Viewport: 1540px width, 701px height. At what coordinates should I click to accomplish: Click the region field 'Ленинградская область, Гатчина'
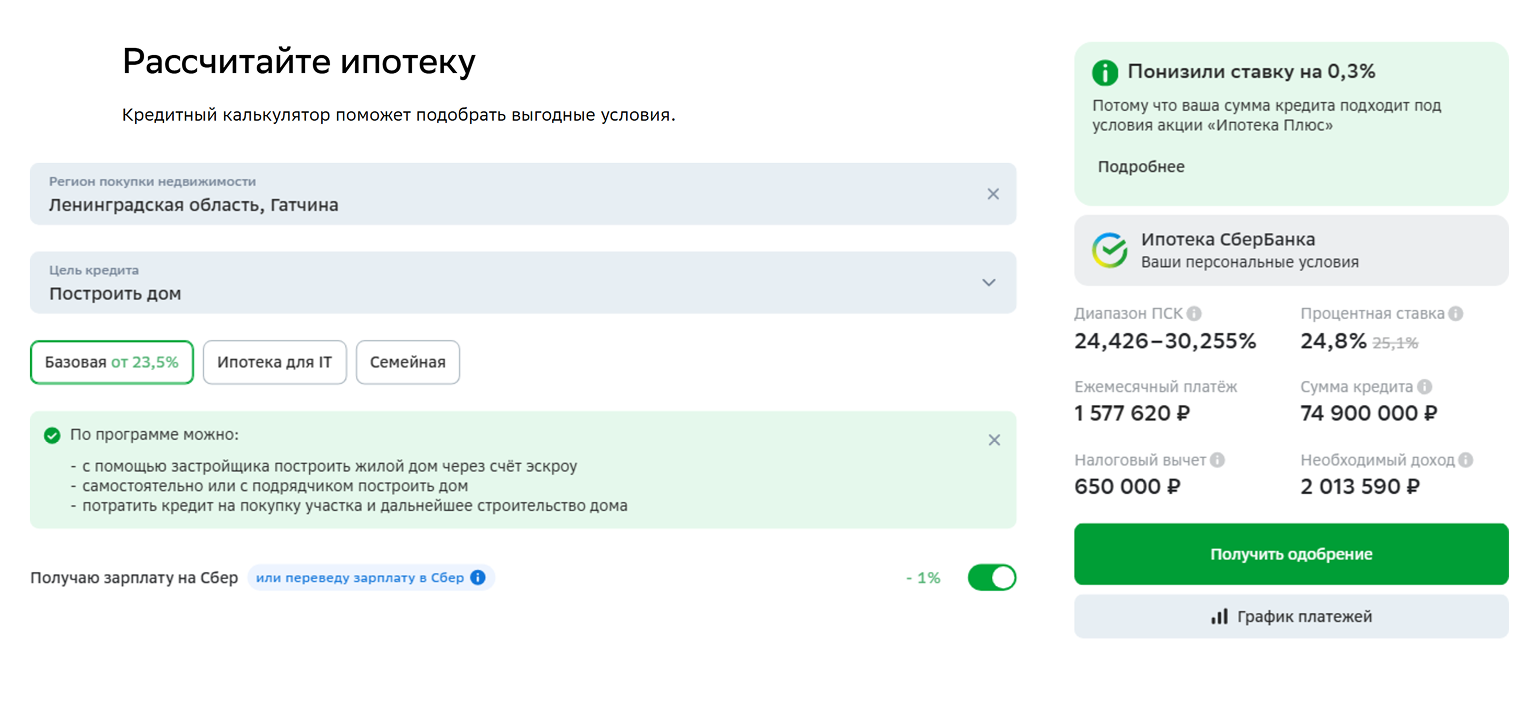pyautogui.click(x=523, y=194)
